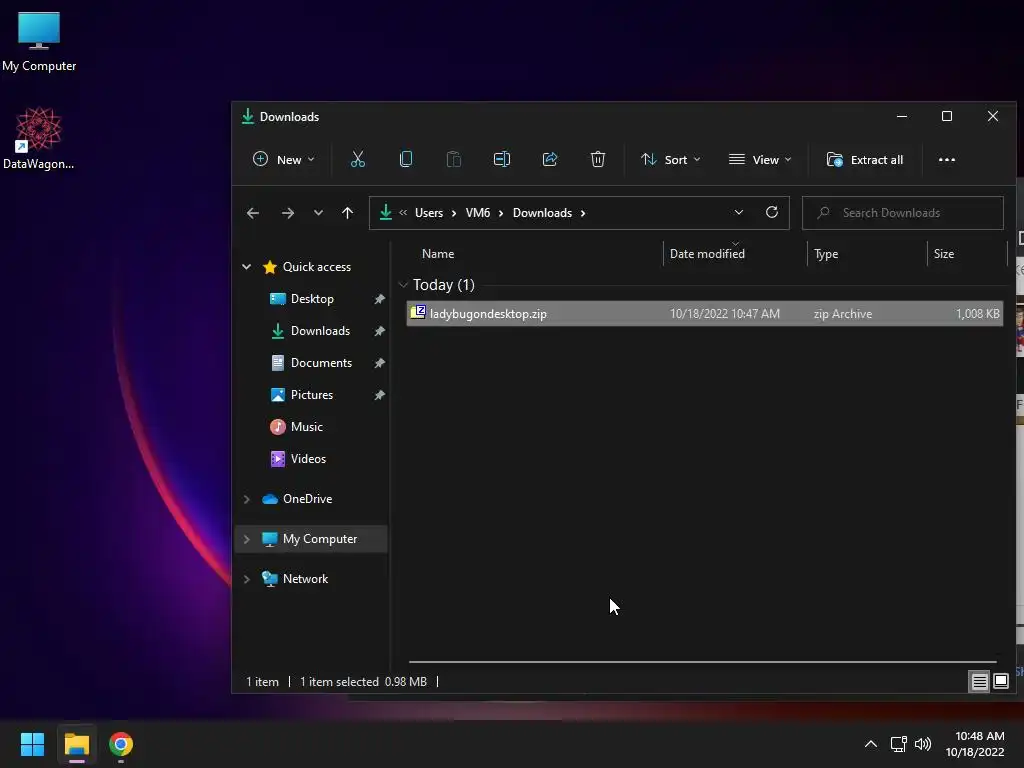Open the View dropdown menu
Image resolution: width=1024 pixels, height=768 pixels.
click(x=760, y=159)
